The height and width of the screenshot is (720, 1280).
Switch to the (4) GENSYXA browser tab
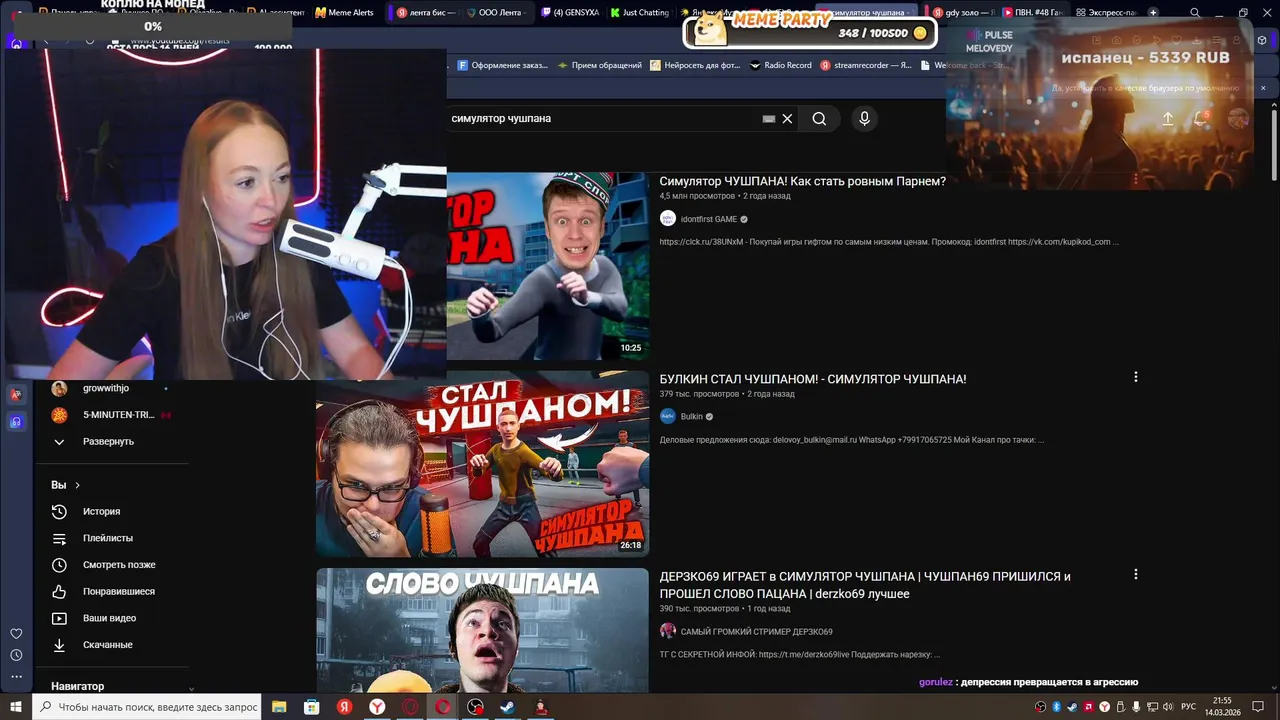pyautogui.click(x=569, y=13)
